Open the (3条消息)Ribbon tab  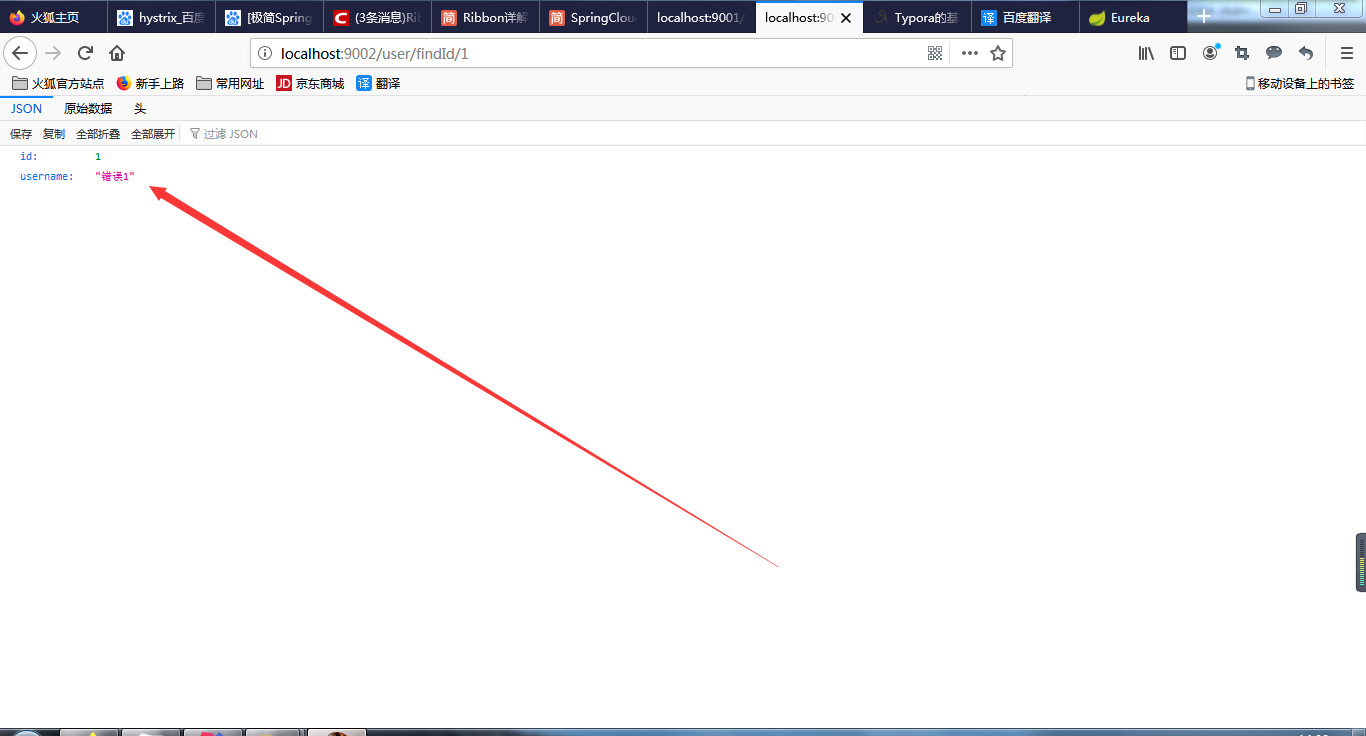tap(378, 18)
